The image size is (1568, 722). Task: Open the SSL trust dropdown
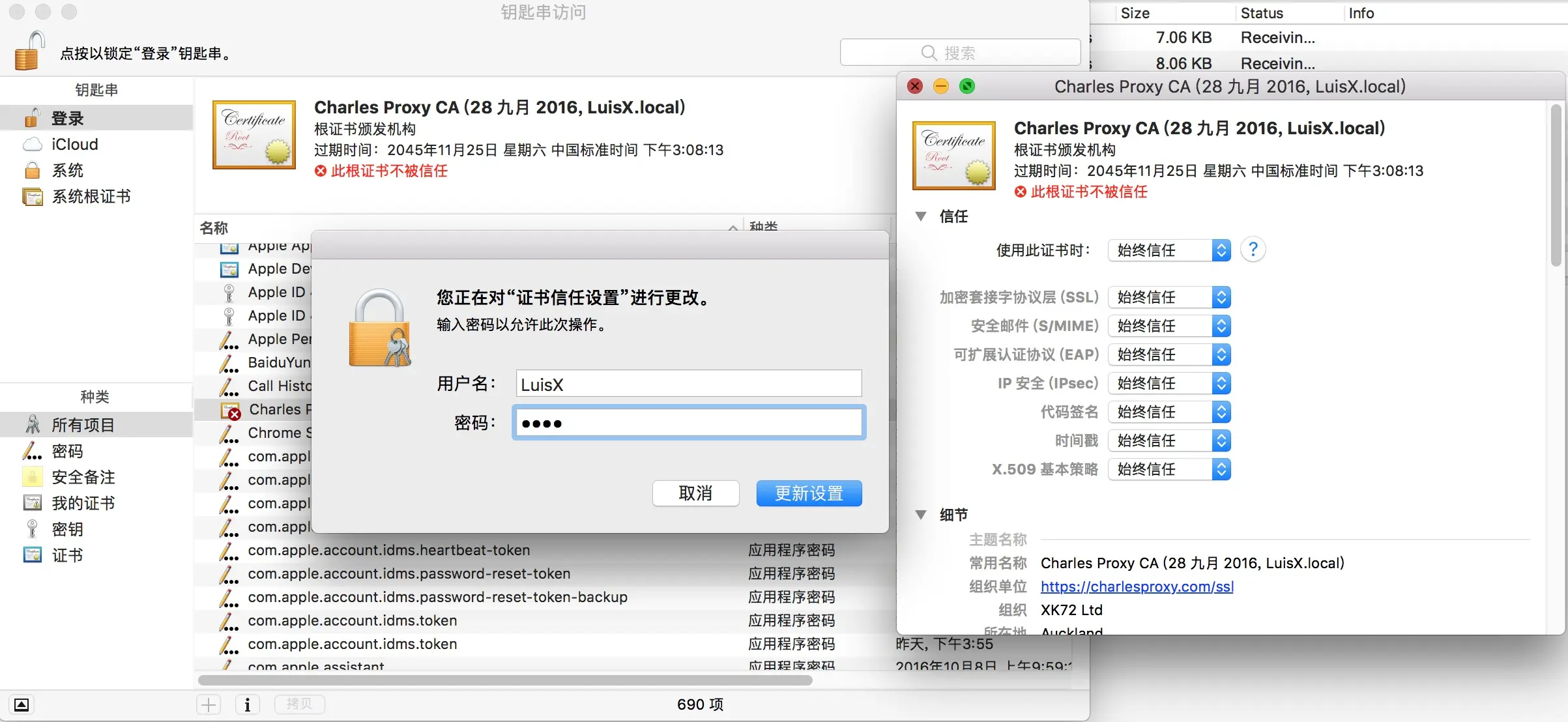pos(1169,298)
